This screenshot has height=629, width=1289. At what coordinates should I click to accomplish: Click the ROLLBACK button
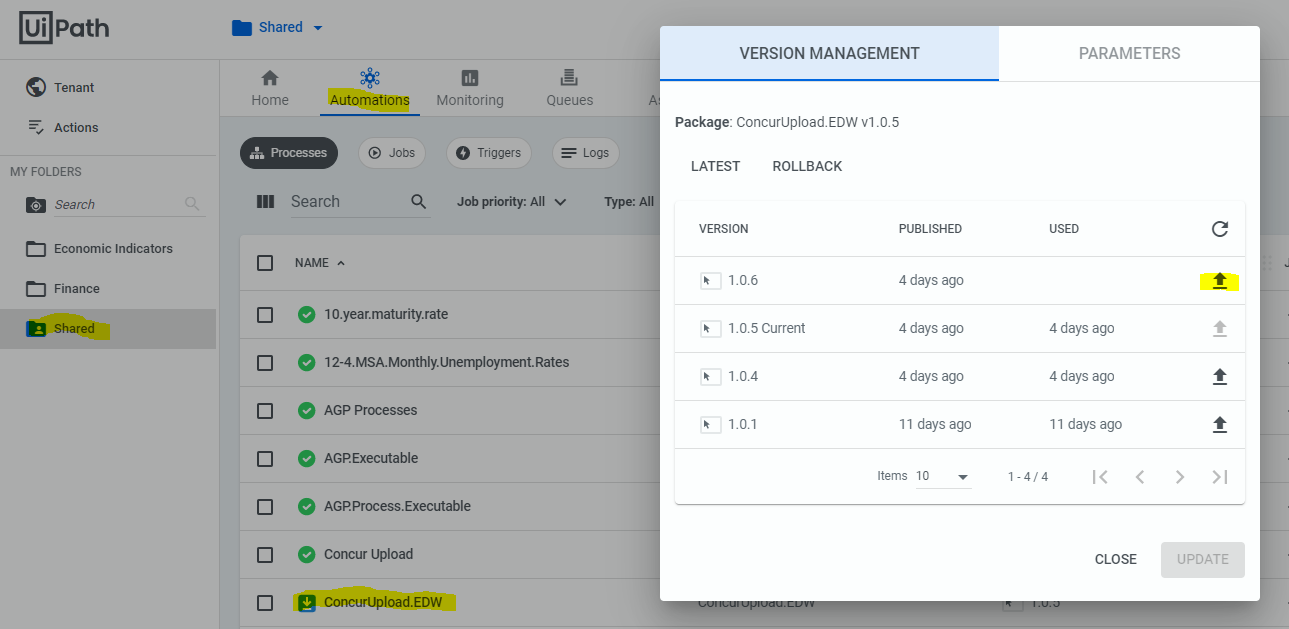tap(808, 166)
